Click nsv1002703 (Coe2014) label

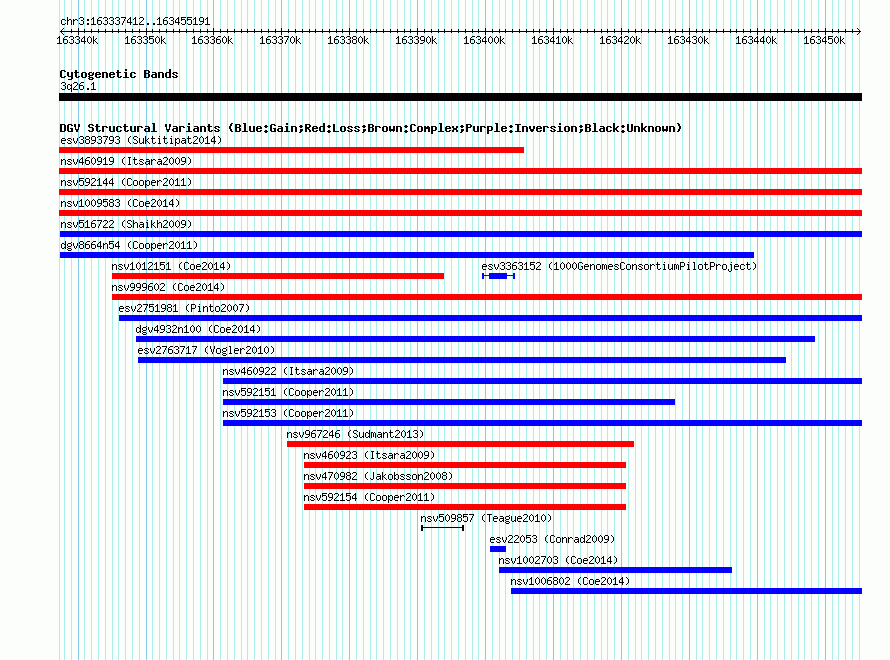point(558,560)
